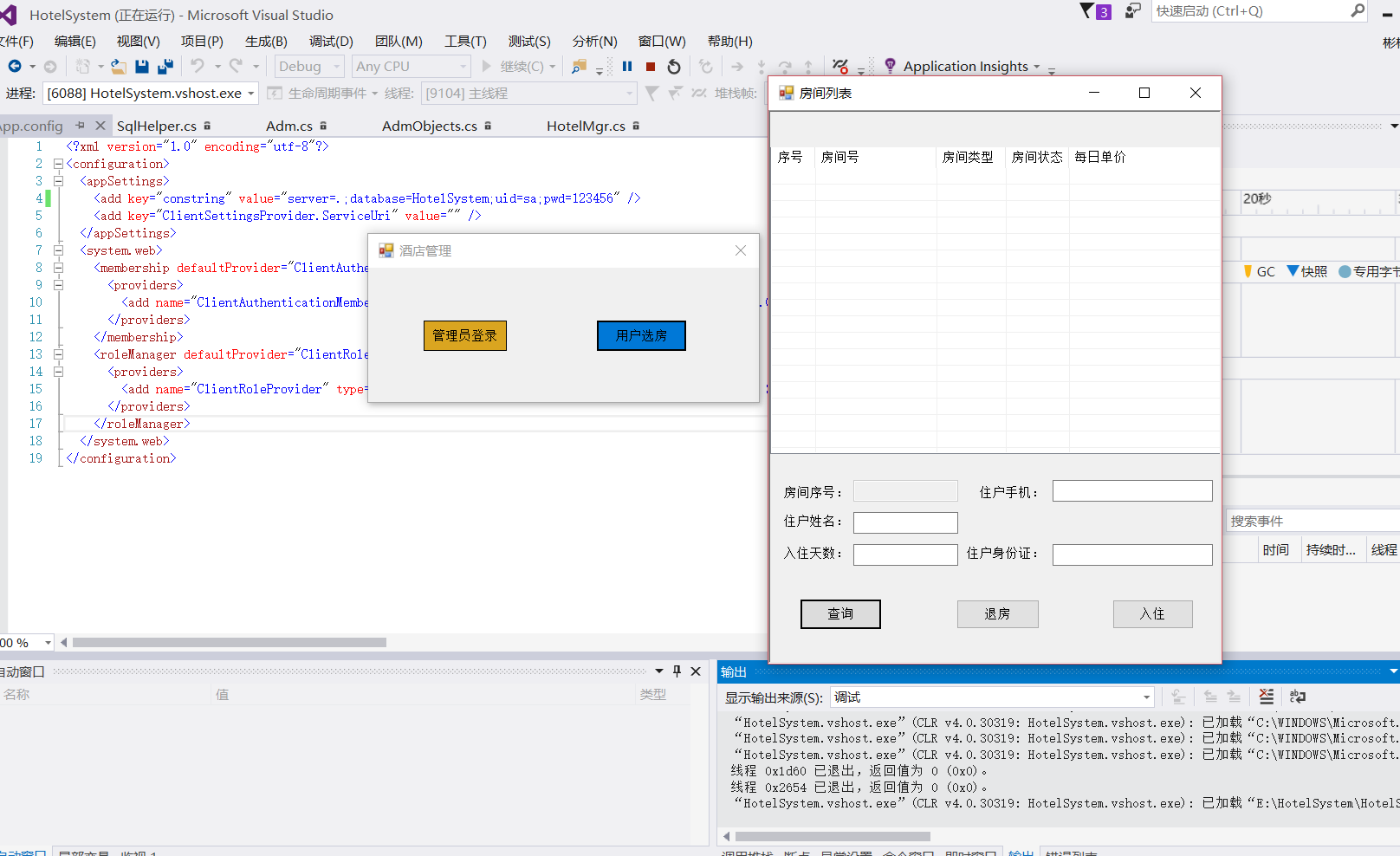Click the Continue (继续) debug button
The image size is (1400, 856).
tap(513, 67)
